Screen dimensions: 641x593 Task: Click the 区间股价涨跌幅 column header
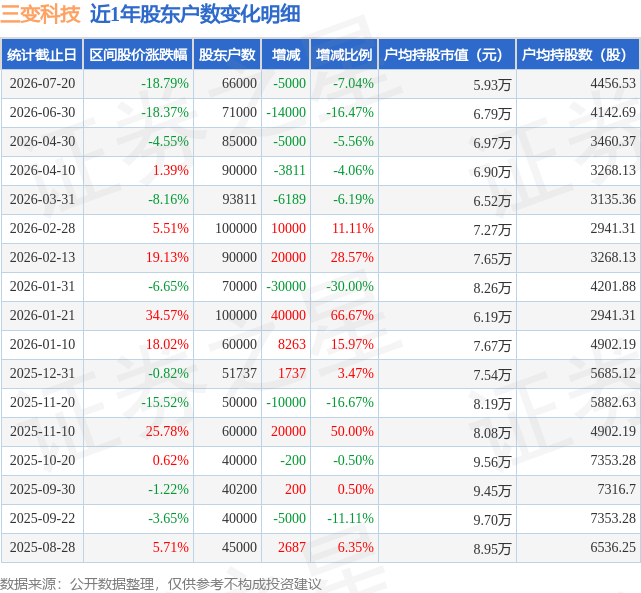(x=138, y=54)
